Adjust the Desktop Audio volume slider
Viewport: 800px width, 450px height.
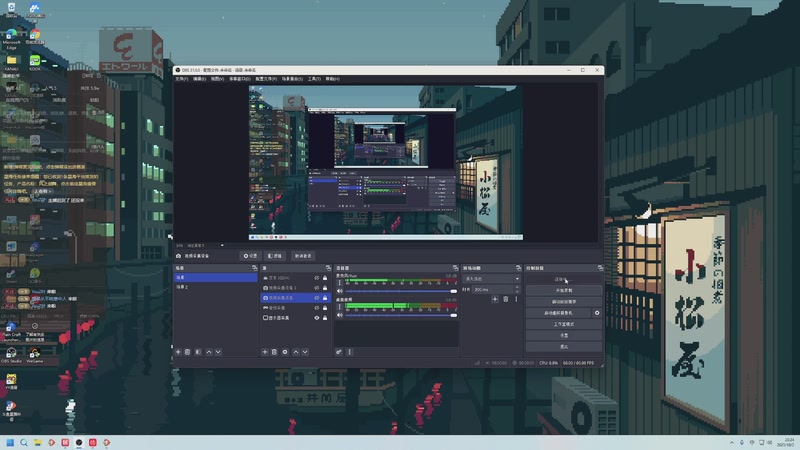[401, 315]
